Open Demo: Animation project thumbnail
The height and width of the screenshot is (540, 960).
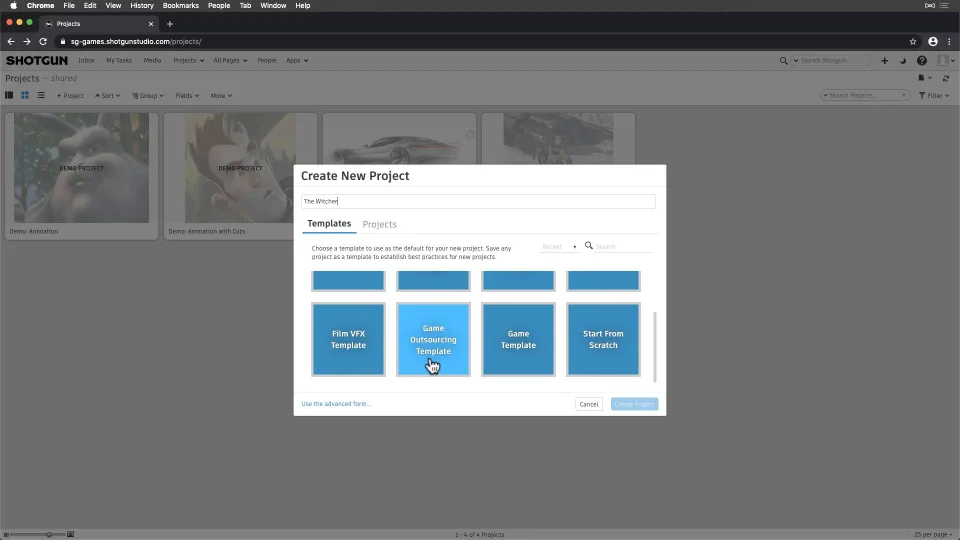[x=81, y=168]
